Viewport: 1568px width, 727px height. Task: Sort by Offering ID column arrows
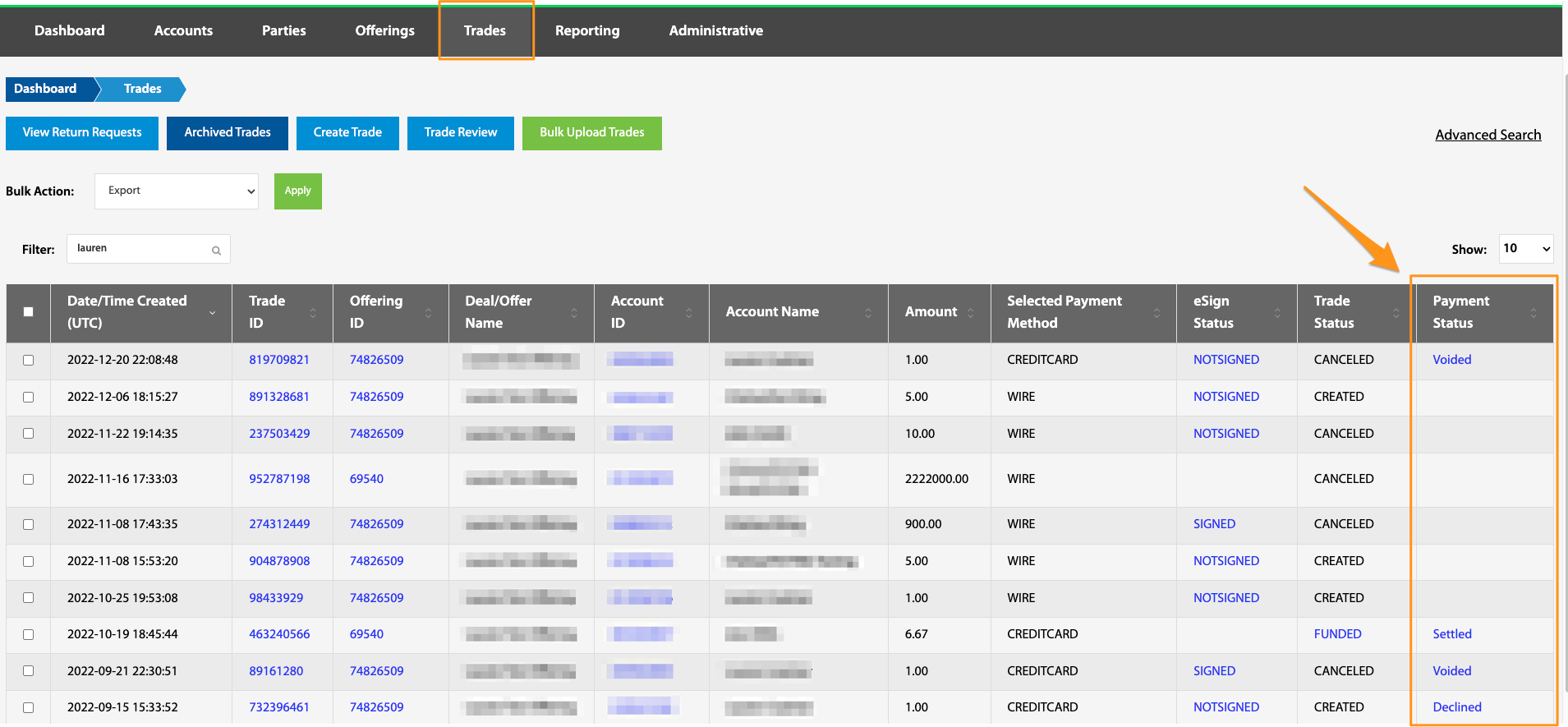coord(429,313)
